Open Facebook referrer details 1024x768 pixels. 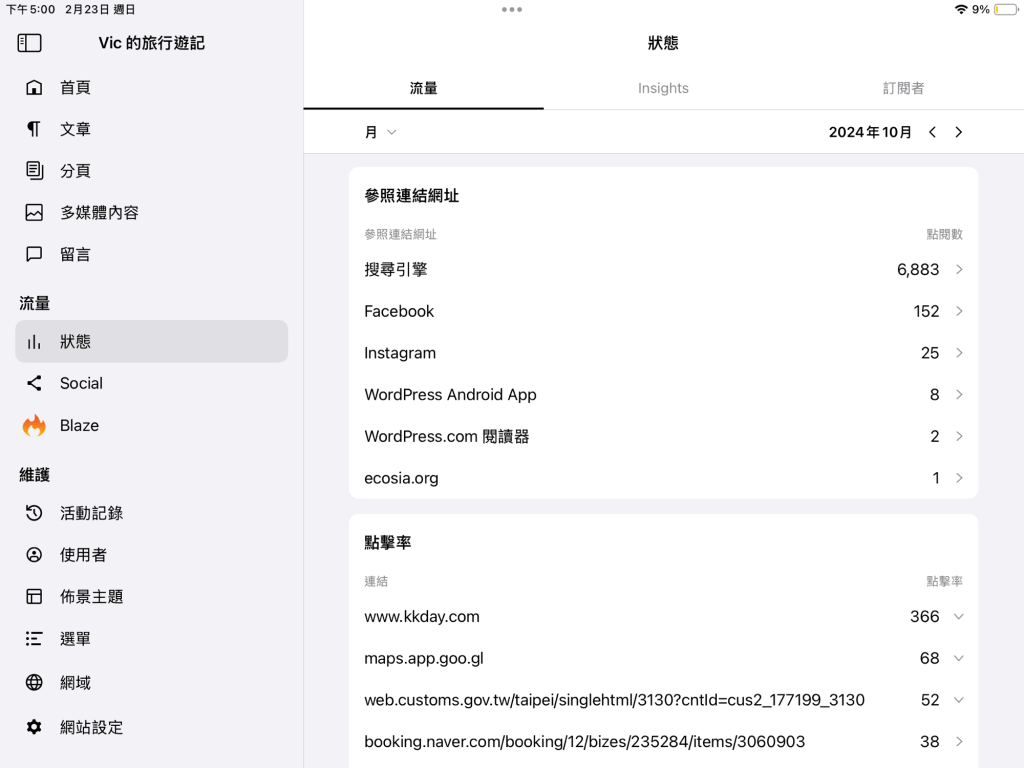(x=662, y=312)
